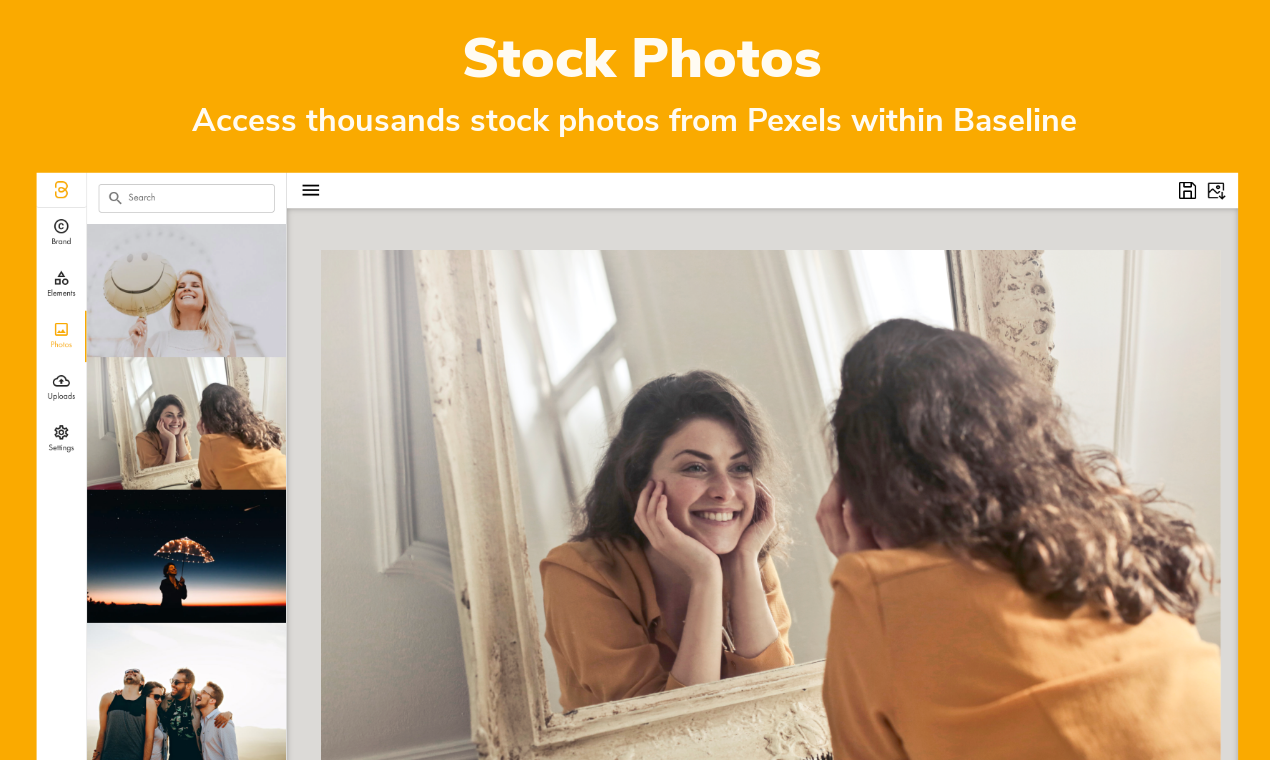Select the lit umbrella night photo
The width and height of the screenshot is (1270, 760).
click(x=186, y=556)
